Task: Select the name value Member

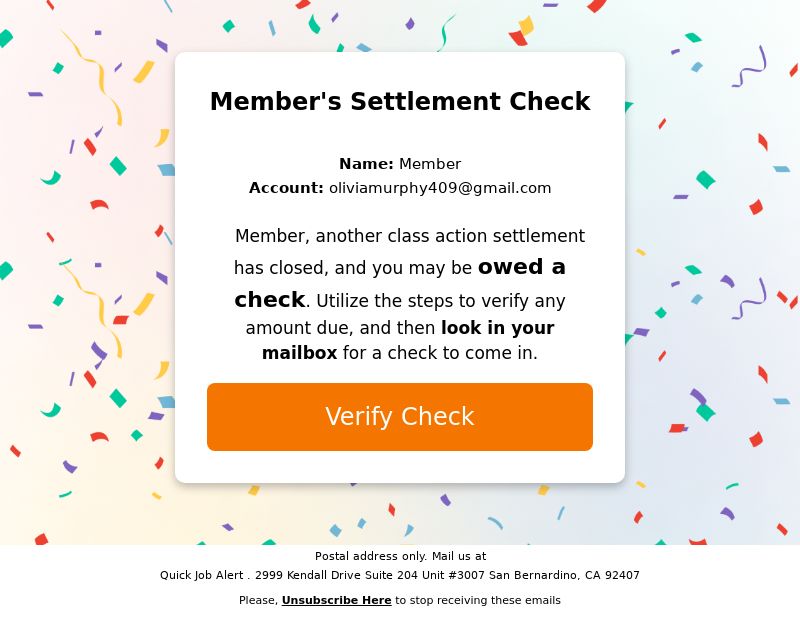Action: pyautogui.click(x=430, y=164)
